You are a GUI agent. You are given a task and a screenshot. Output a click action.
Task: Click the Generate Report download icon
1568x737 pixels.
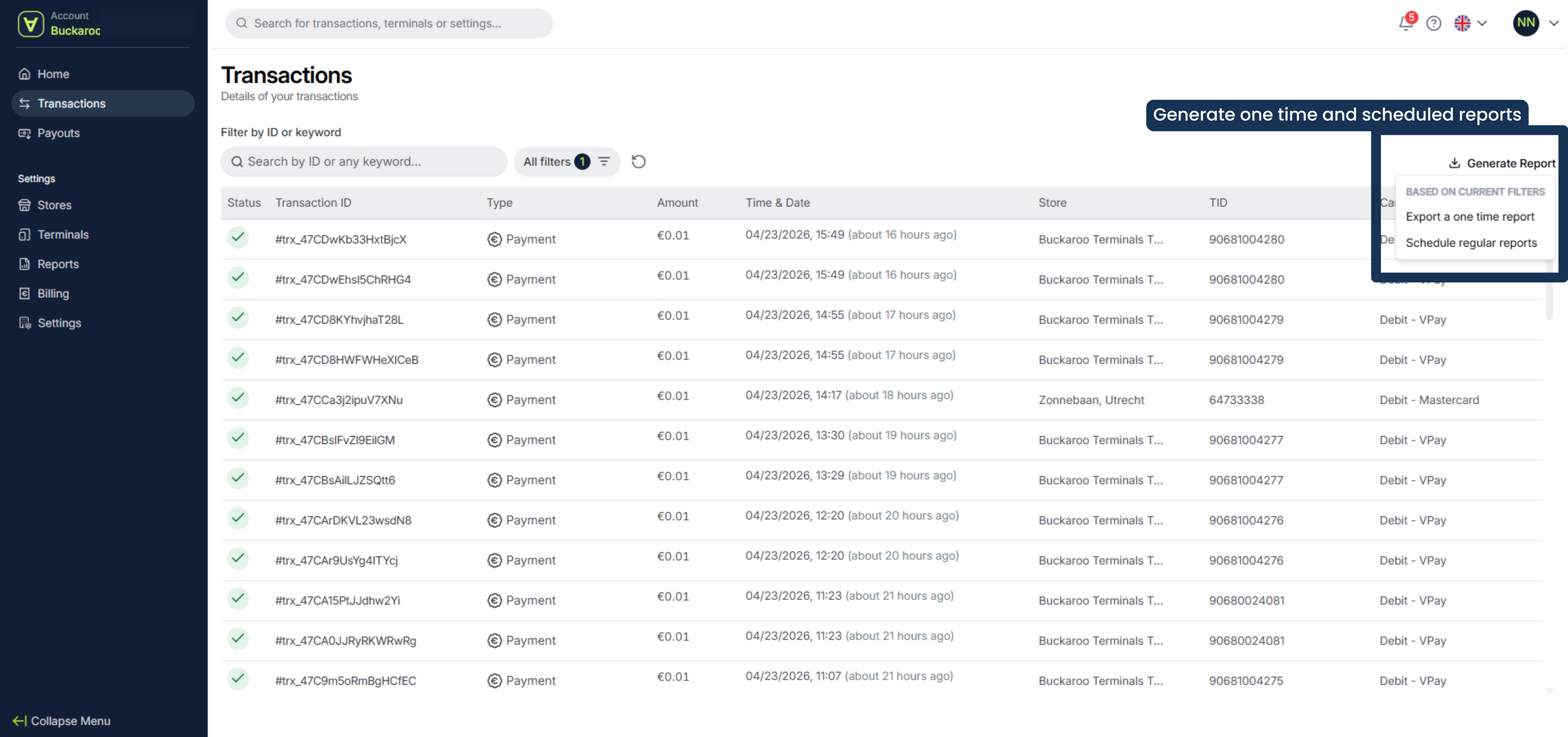click(x=1454, y=163)
